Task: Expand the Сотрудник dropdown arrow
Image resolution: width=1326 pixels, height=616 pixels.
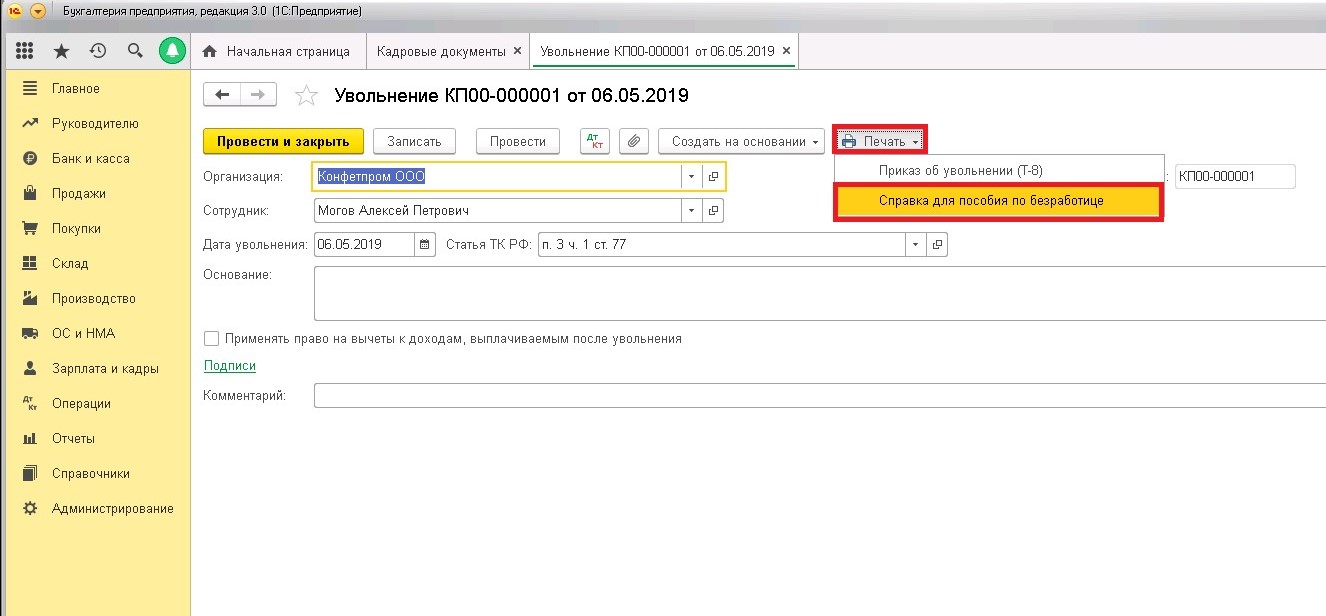Action: coord(692,211)
